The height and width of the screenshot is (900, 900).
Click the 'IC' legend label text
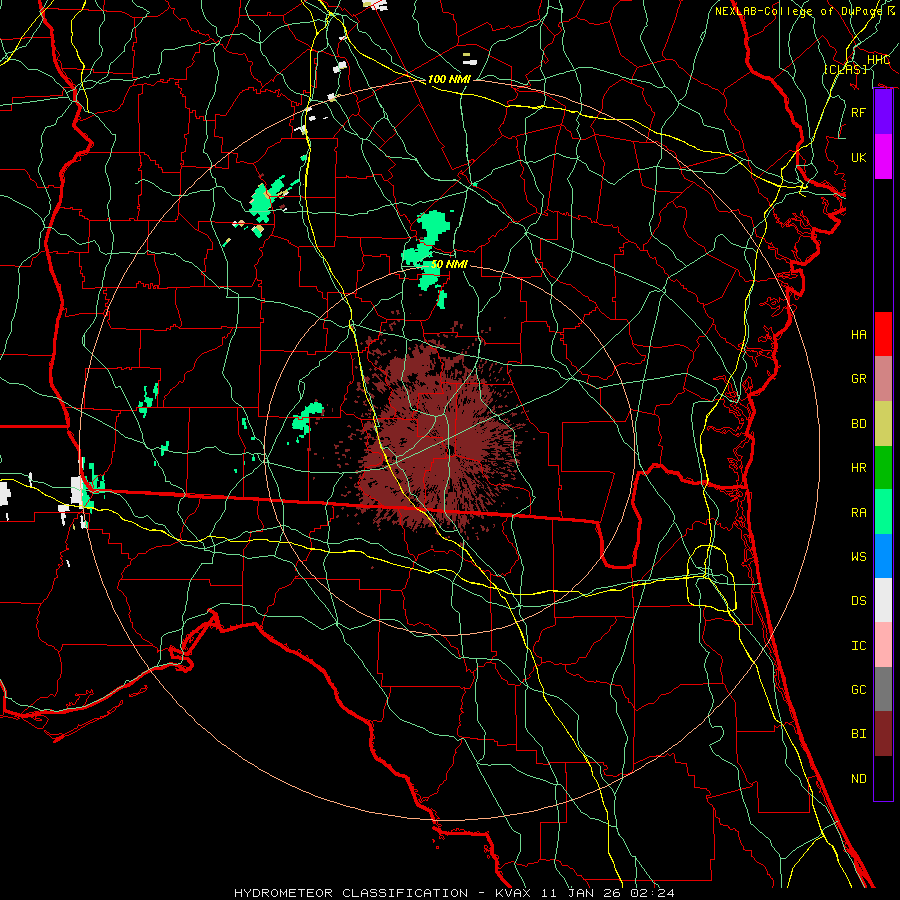click(858, 646)
